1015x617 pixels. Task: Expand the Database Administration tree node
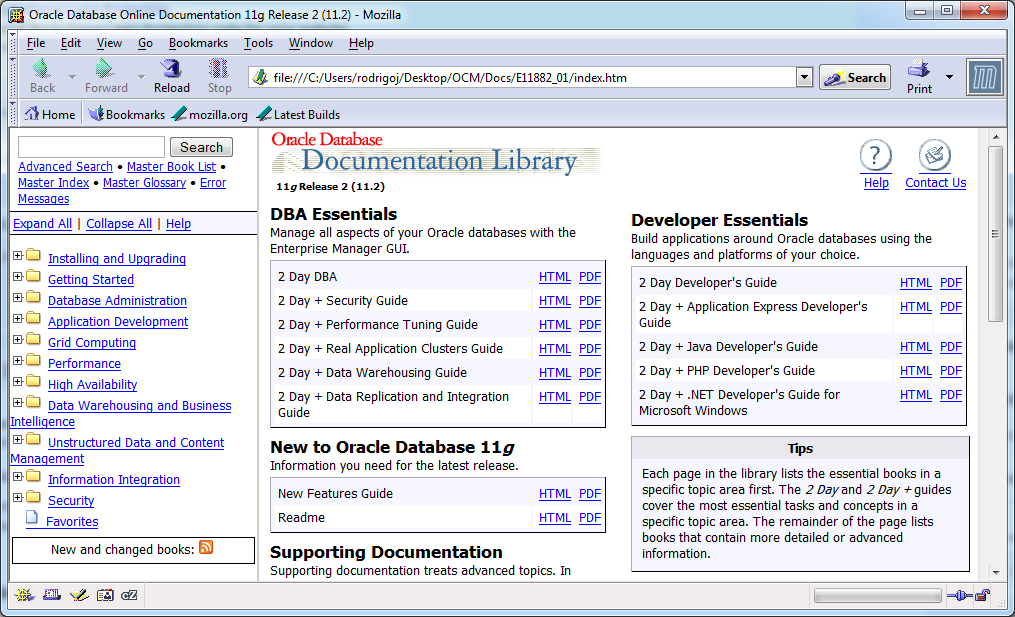click(18, 297)
